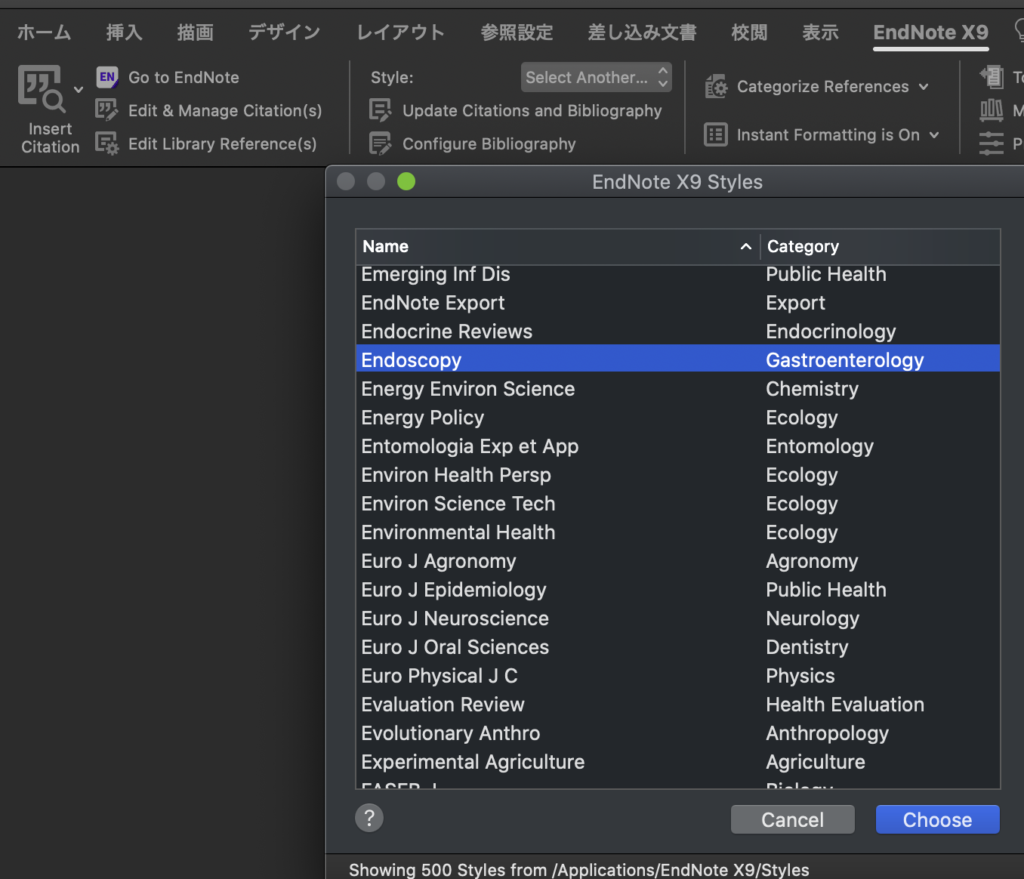1024x879 pixels.
Task: Click the Dentistry category cell
Action: tap(807, 648)
